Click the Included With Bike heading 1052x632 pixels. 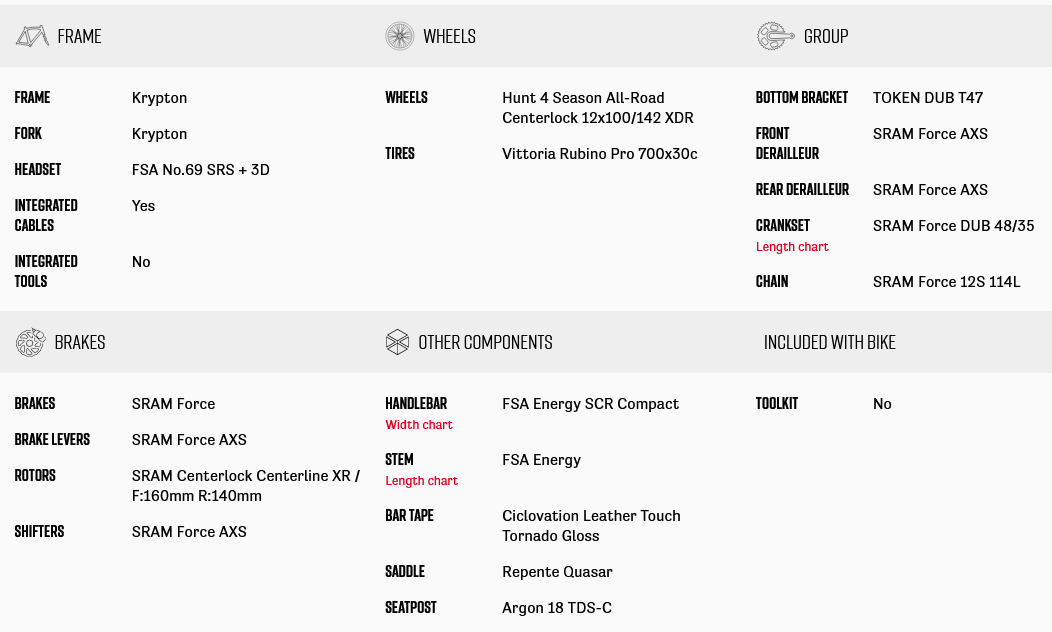tap(829, 342)
